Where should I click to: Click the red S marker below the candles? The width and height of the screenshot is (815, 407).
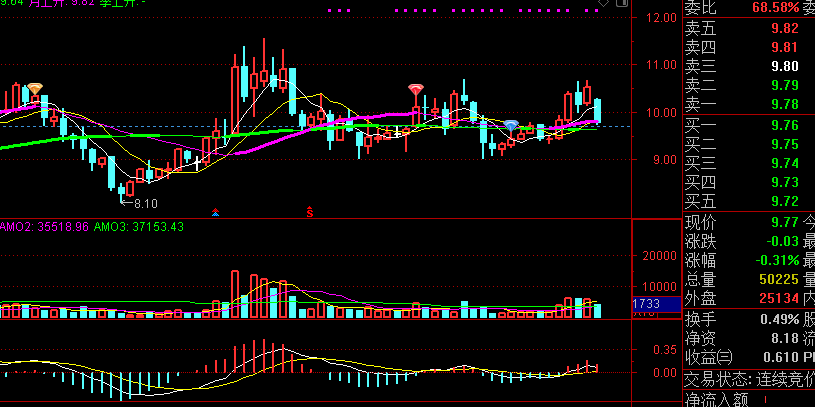pyautogui.click(x=310, y=212)
